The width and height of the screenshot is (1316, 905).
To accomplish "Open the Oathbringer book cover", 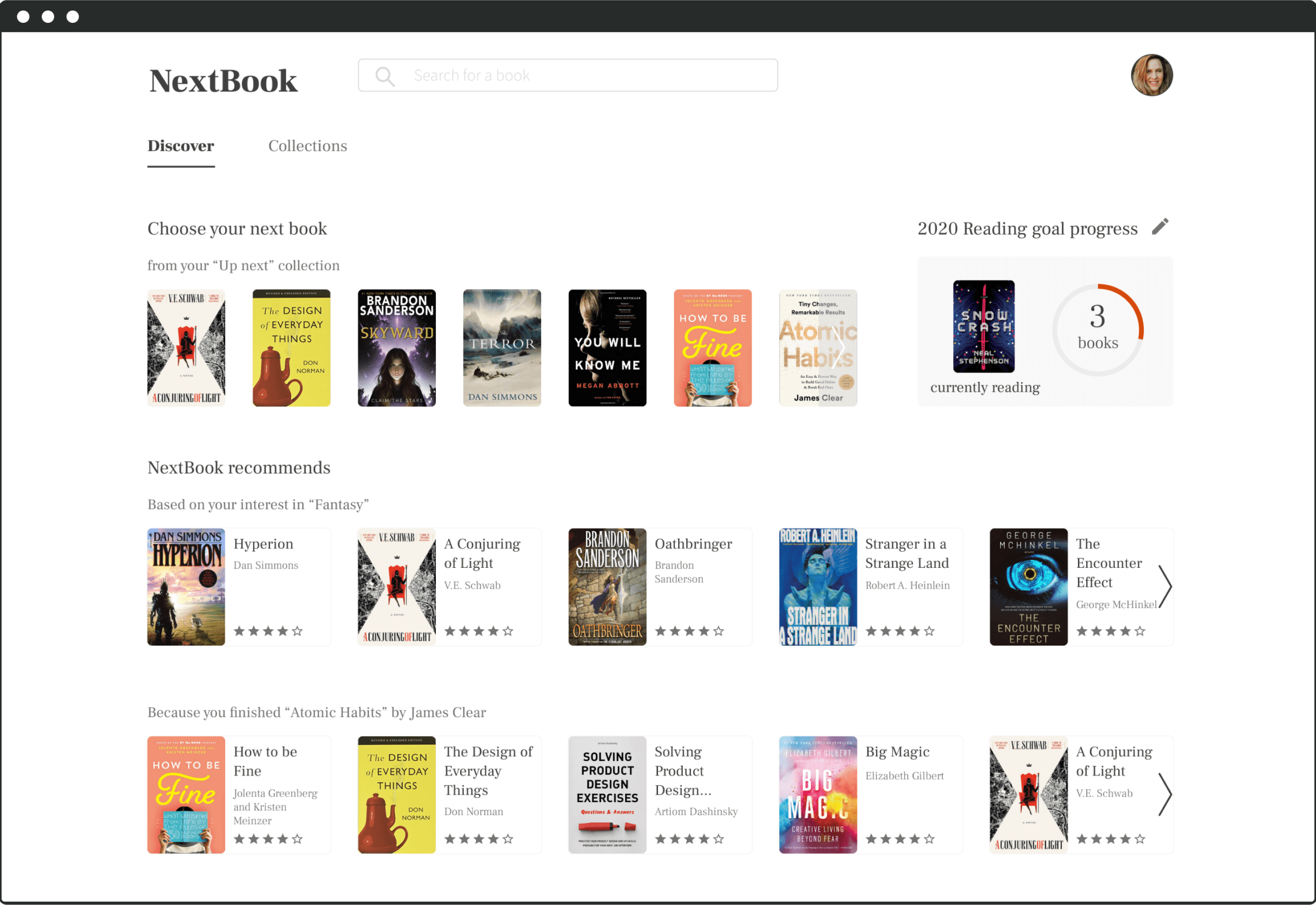I will click(607, 587).
